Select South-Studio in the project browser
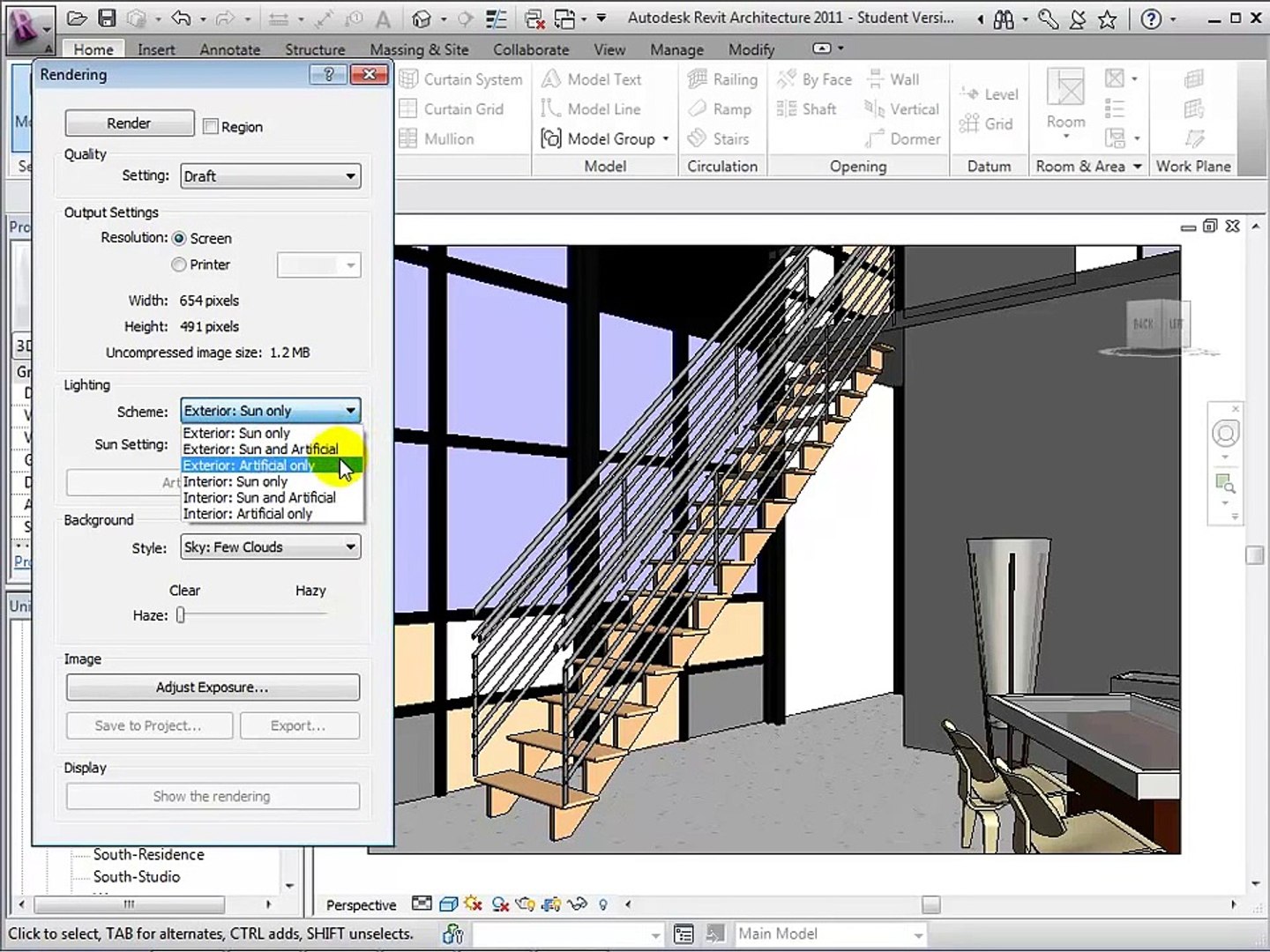Image resolution: width=1270 pixels, height=952 pixels. [137, 877]
